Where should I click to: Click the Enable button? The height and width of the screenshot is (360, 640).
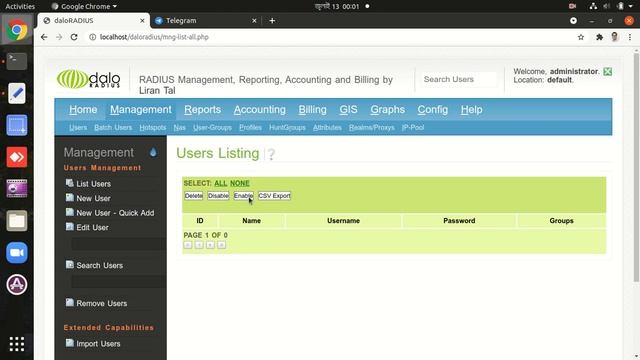[243, 196]
